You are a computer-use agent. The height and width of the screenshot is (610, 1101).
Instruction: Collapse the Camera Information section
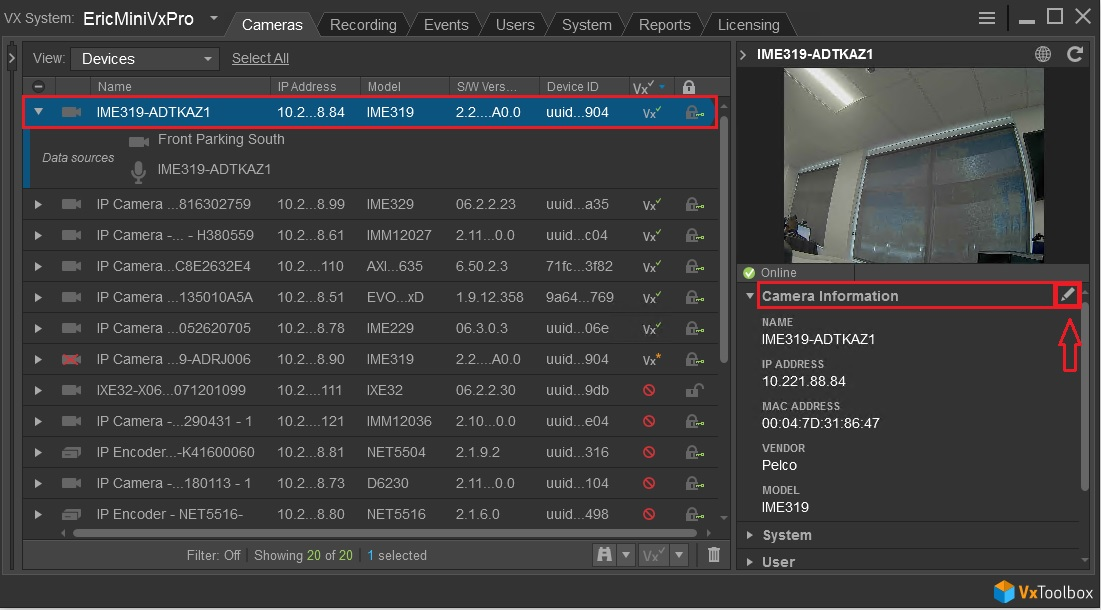pyautogui.click(x=749, y=296)
